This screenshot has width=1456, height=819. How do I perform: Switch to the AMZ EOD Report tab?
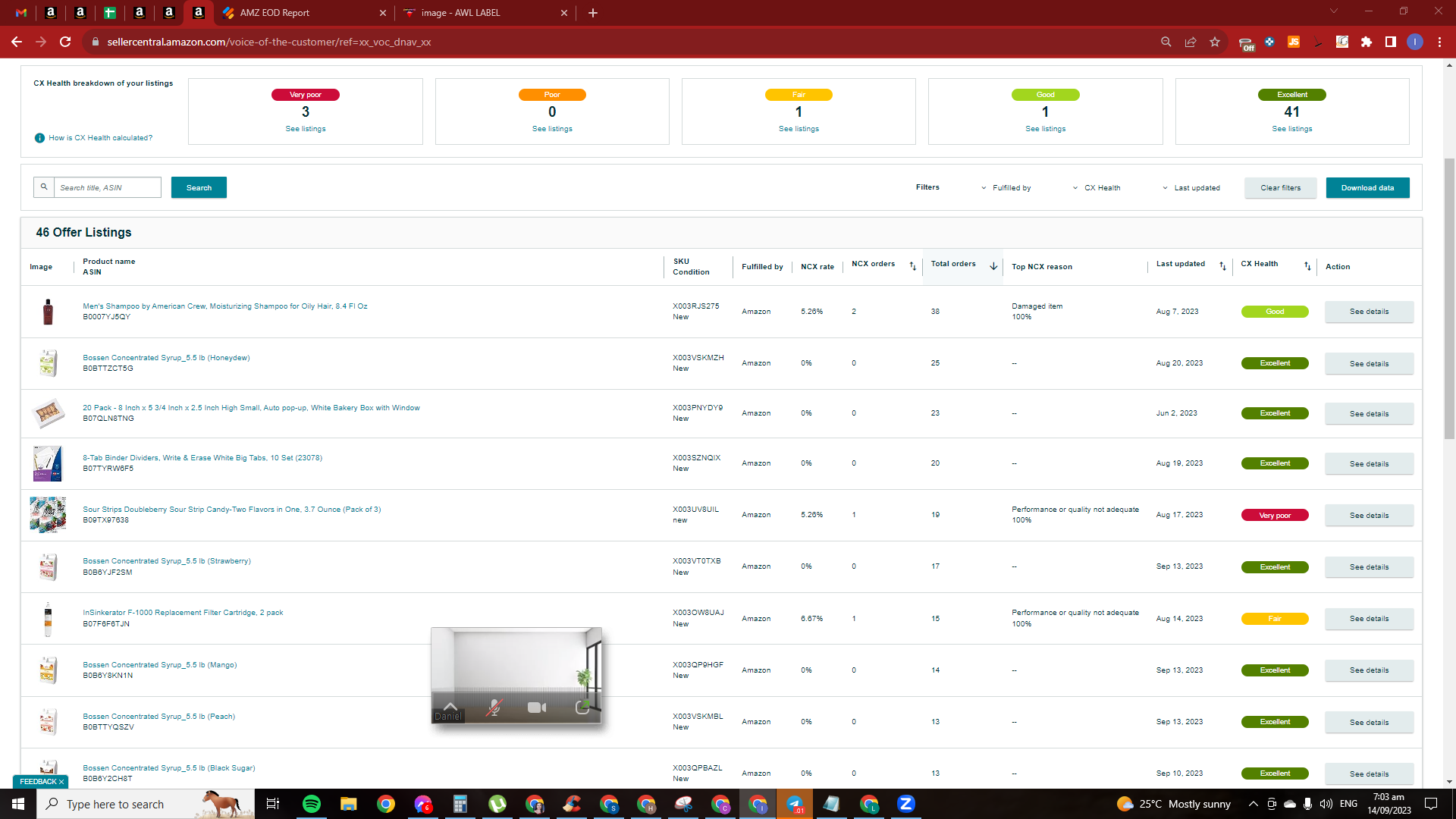(x=303, y=13)
